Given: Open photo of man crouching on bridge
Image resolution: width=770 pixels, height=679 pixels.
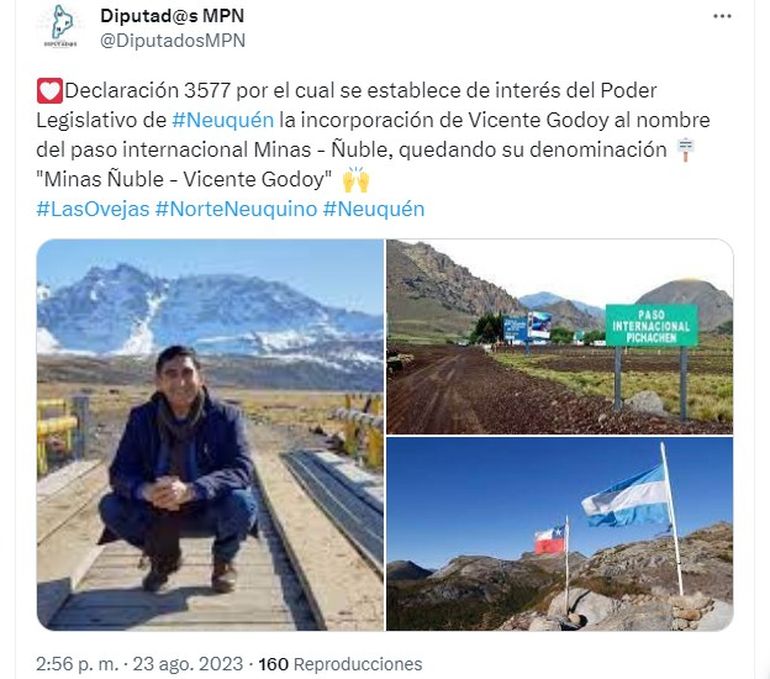Looking at the screenshot, I should 210,435.
